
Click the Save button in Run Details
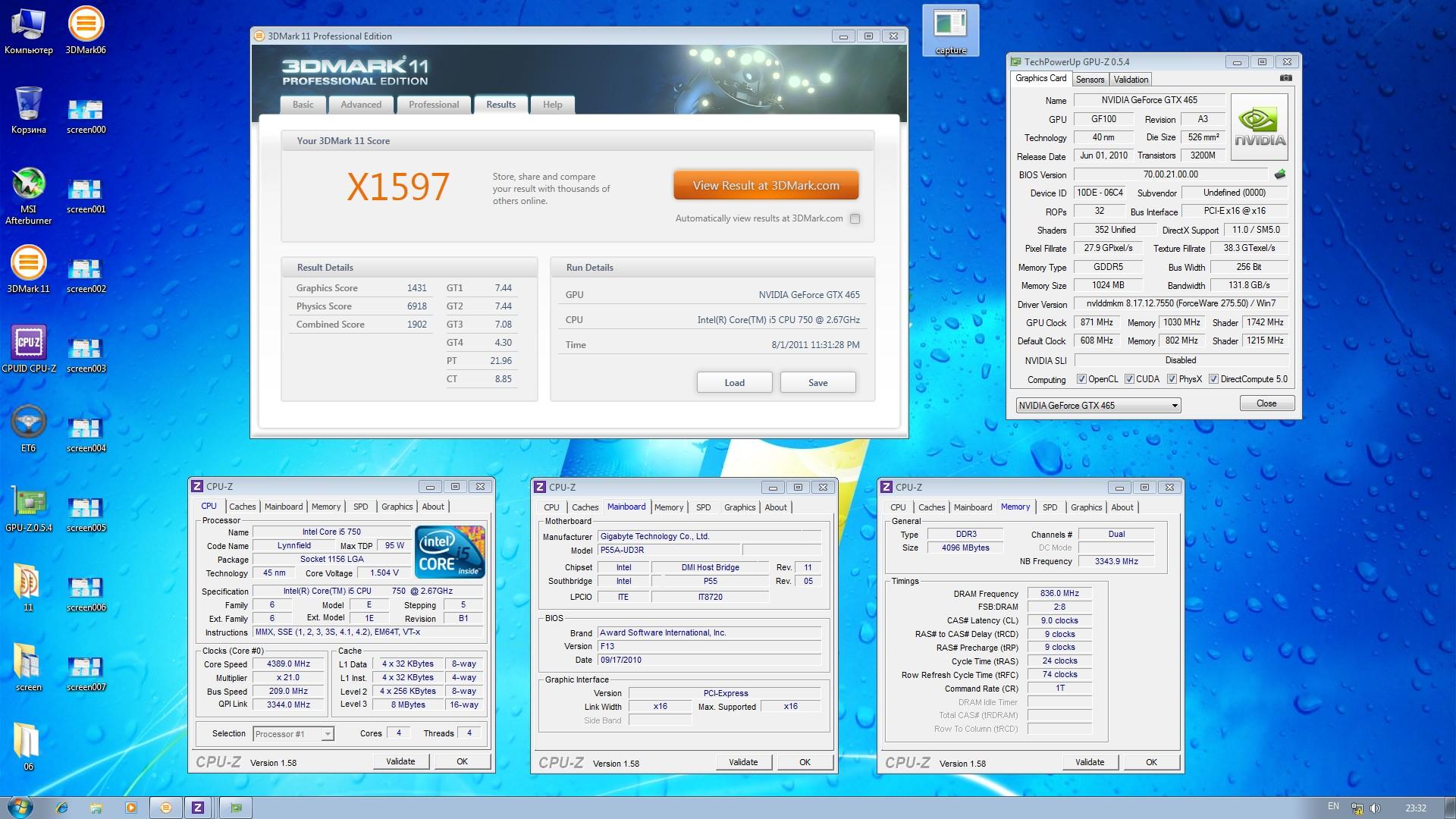pyautogui.click(x=817, y=382)
